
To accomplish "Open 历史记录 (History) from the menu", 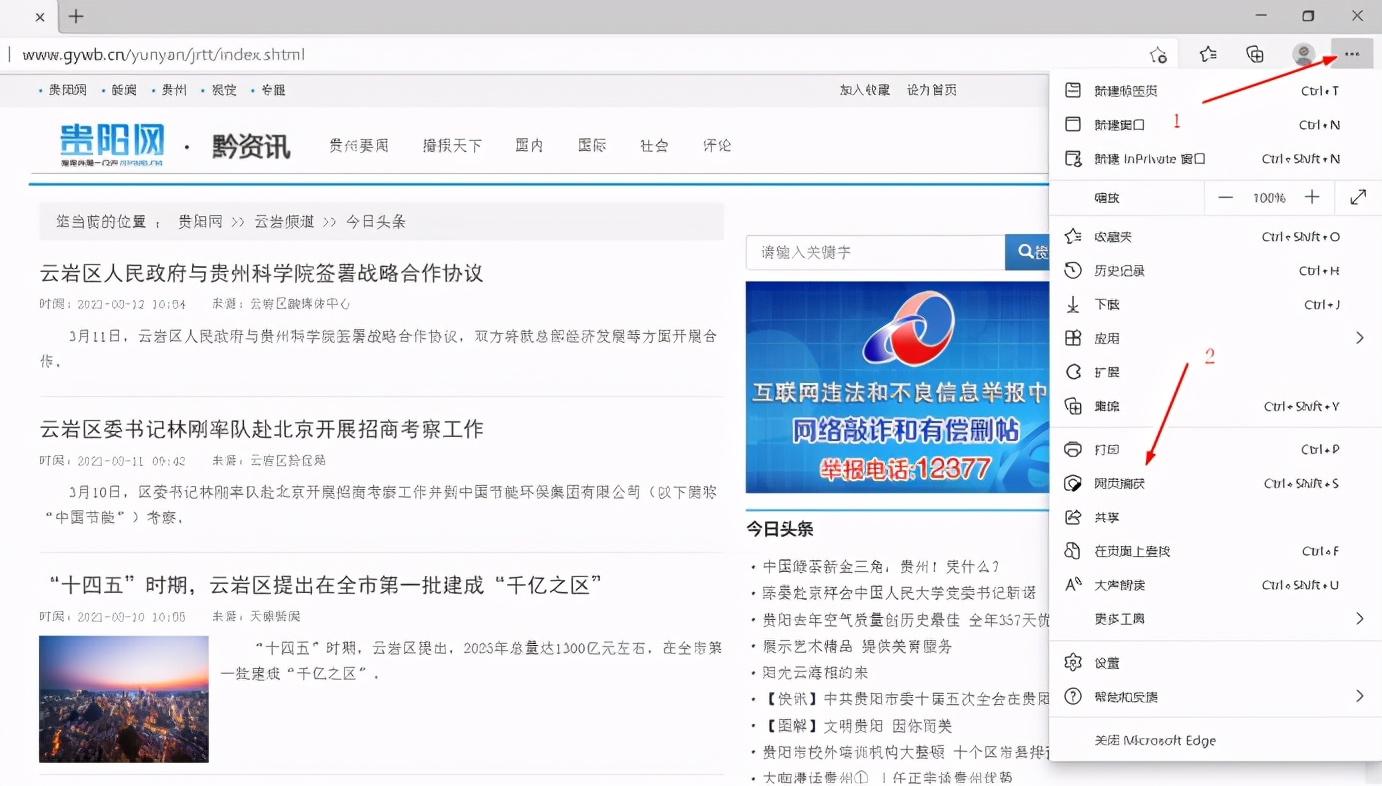I will click(1119, 271).
